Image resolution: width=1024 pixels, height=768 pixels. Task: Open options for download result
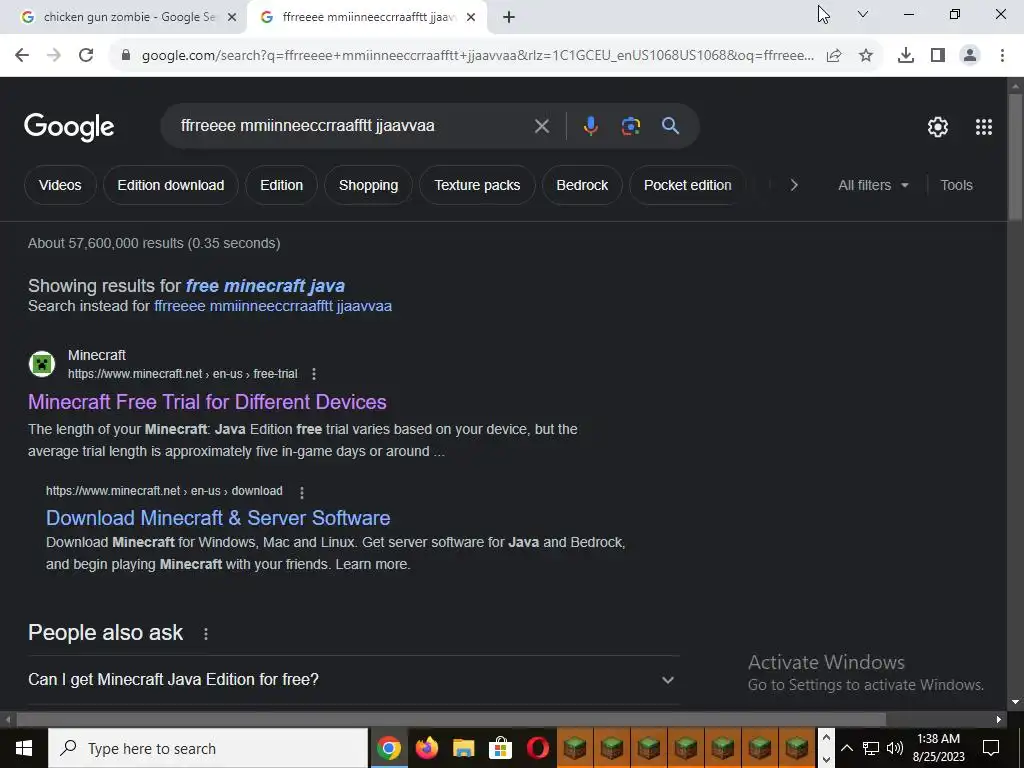click(x=302, y=492)
